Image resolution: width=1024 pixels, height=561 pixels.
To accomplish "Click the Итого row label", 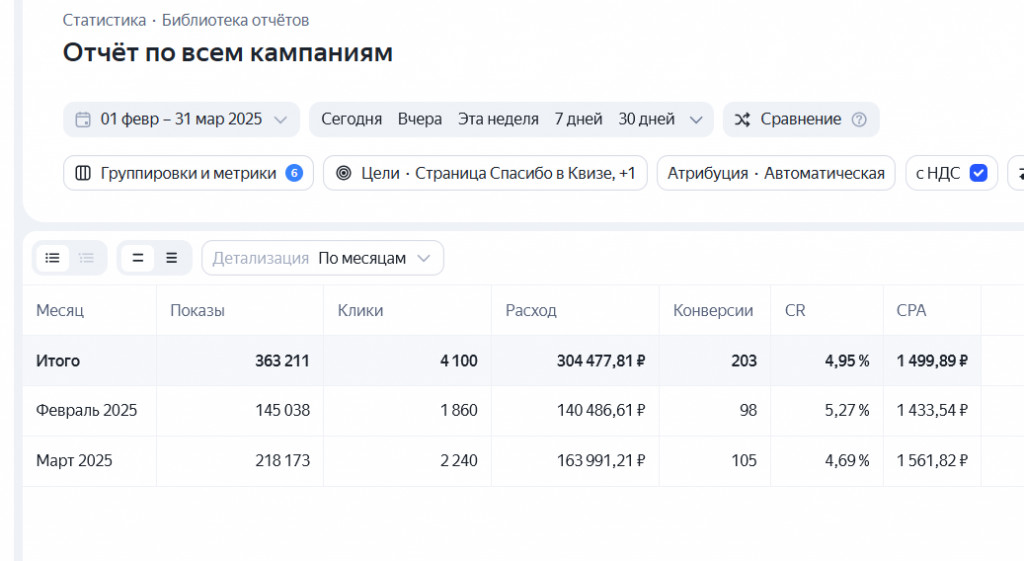I will click(x=57, y=361).
